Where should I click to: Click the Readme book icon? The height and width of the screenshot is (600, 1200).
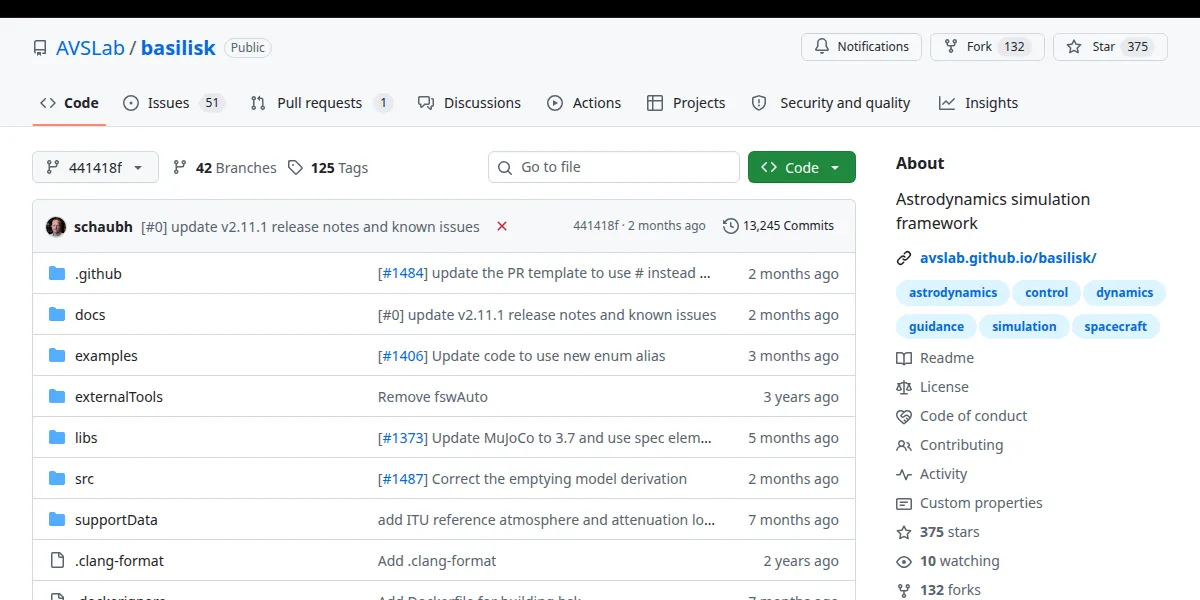point(904,358)
